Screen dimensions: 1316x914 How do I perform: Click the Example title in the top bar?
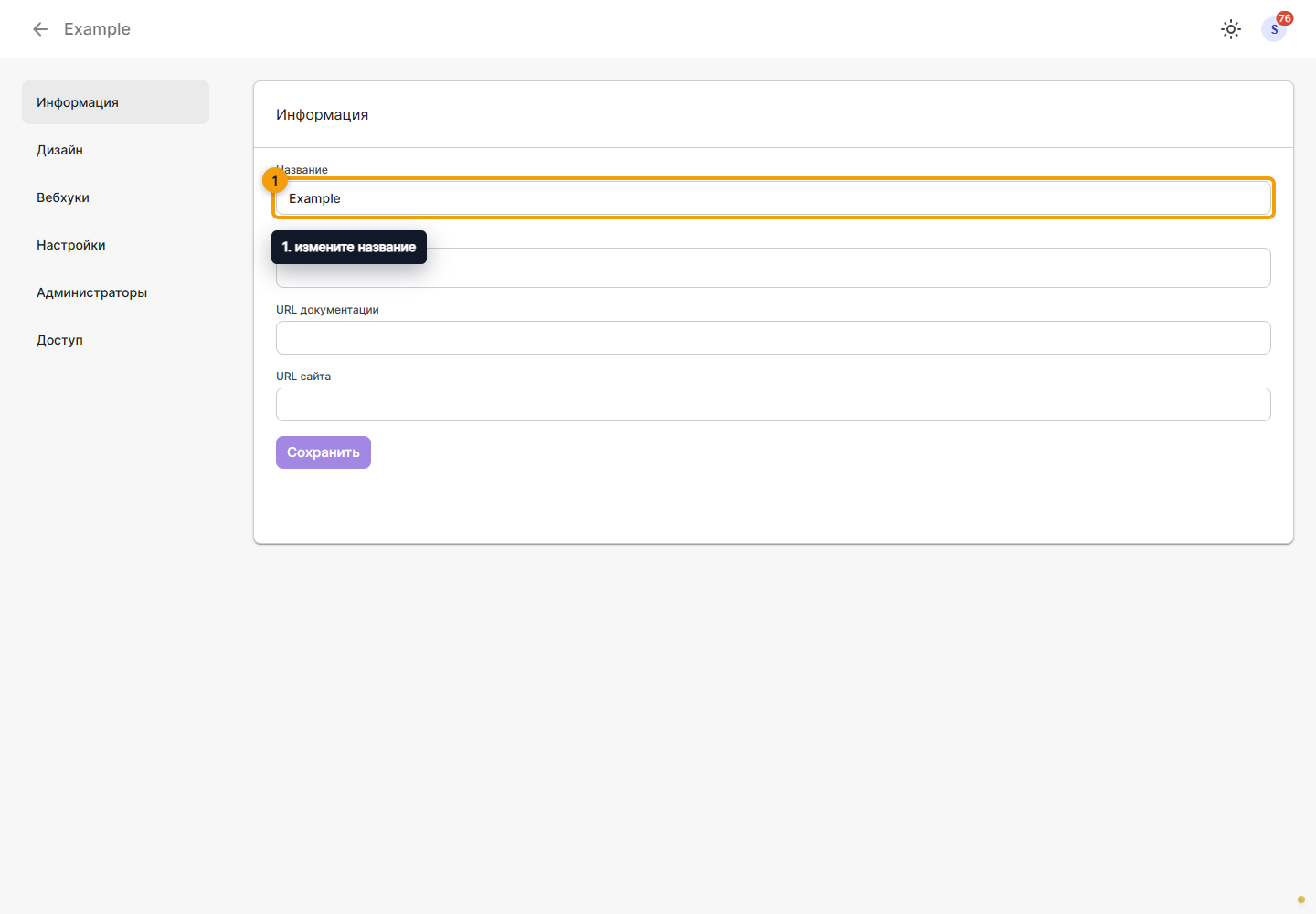pos(97,29)
